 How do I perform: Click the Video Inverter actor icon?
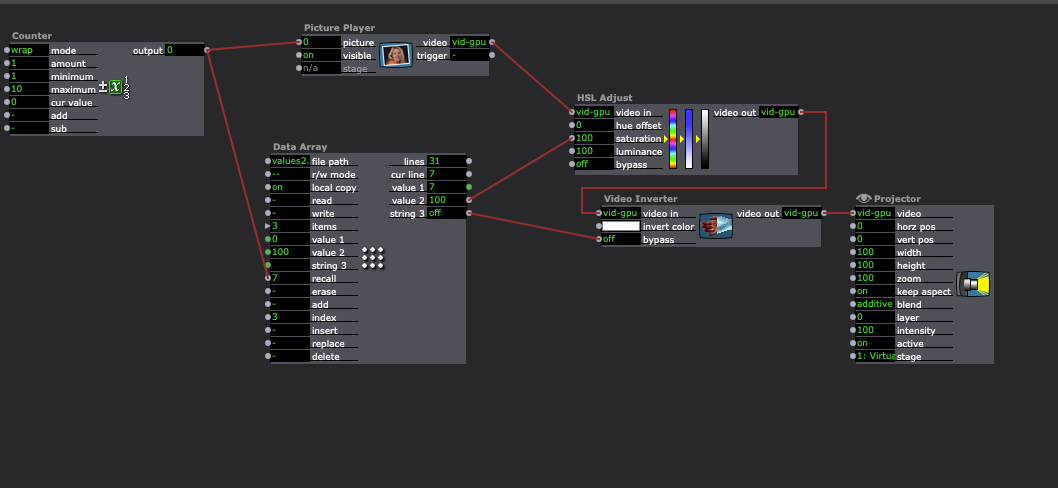pyautogui.click(x=715, y=226)
